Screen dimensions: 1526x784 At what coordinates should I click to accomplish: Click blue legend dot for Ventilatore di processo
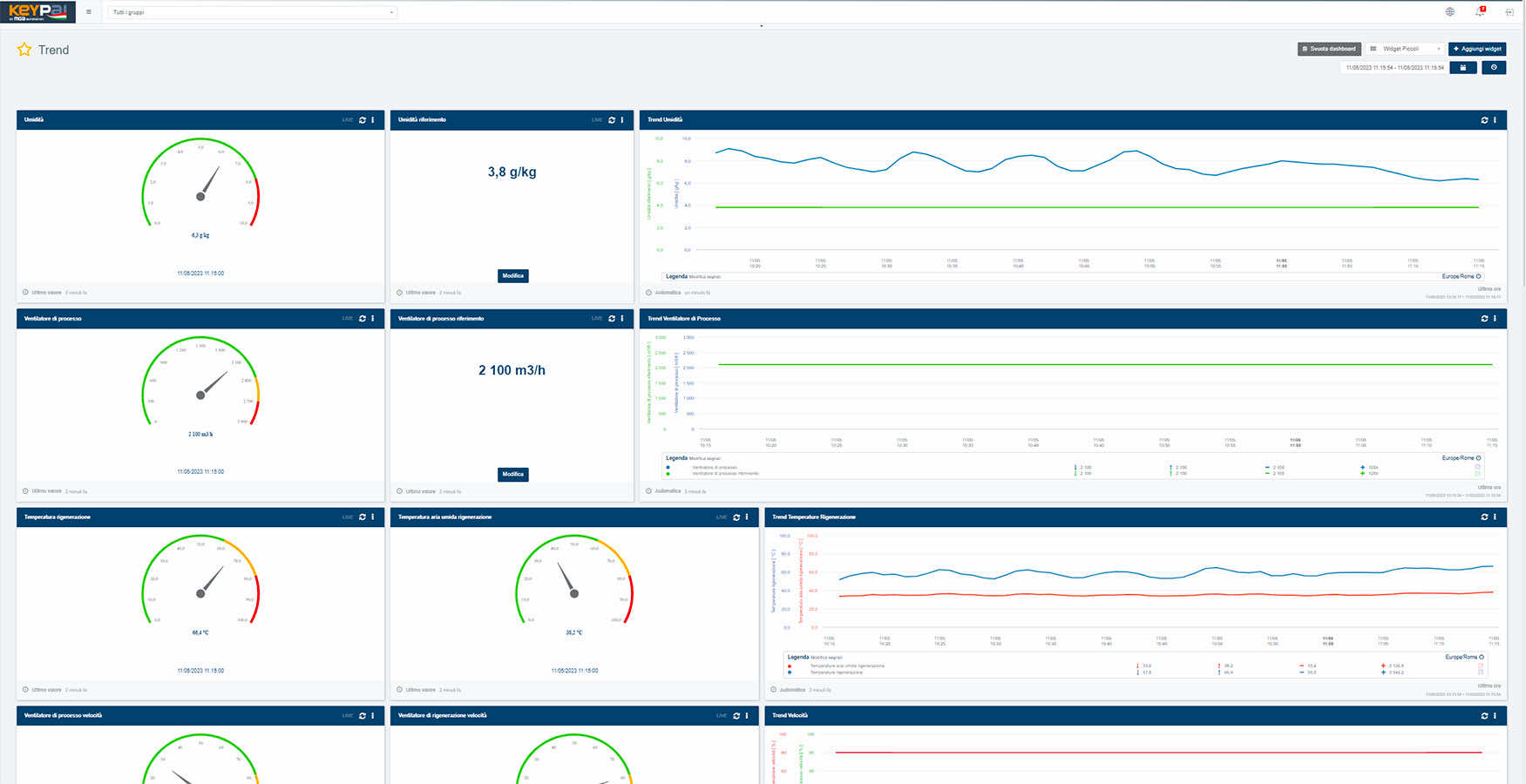coord(668,468)
